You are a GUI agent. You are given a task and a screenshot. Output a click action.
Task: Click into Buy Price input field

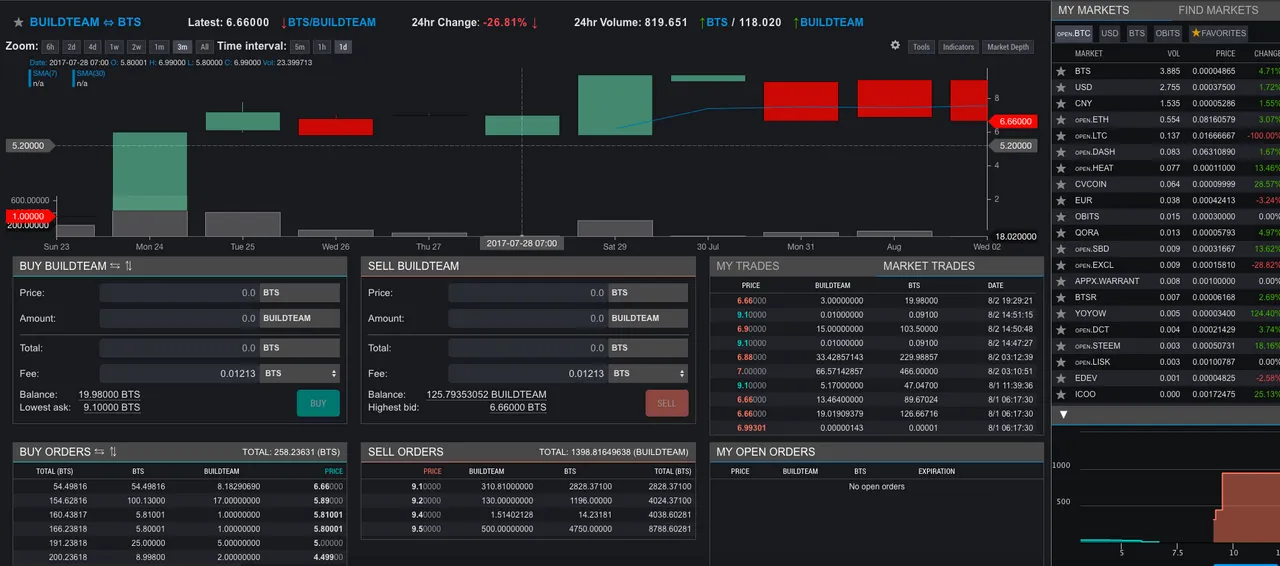tap(180, 293)
